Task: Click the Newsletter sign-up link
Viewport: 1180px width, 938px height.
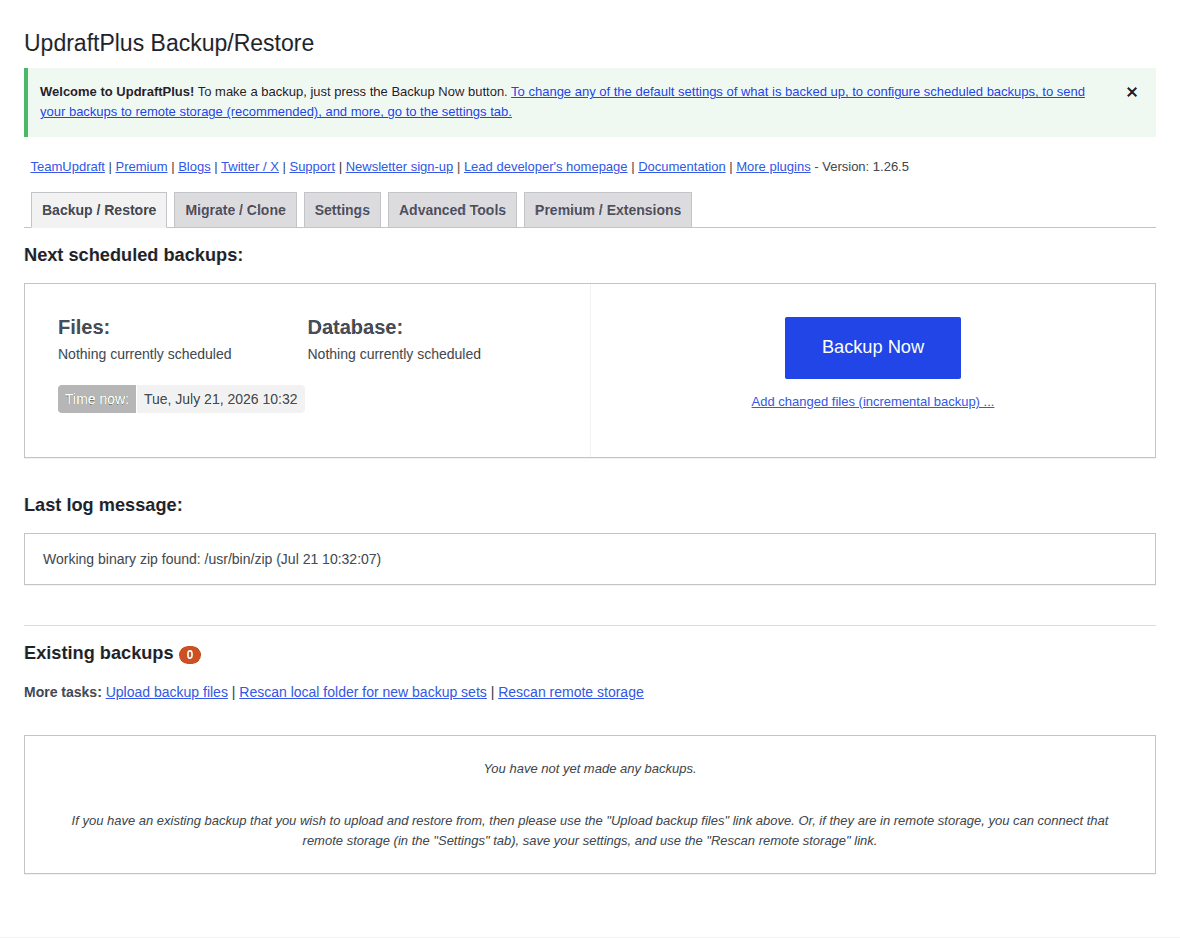Action: (400, 166)
